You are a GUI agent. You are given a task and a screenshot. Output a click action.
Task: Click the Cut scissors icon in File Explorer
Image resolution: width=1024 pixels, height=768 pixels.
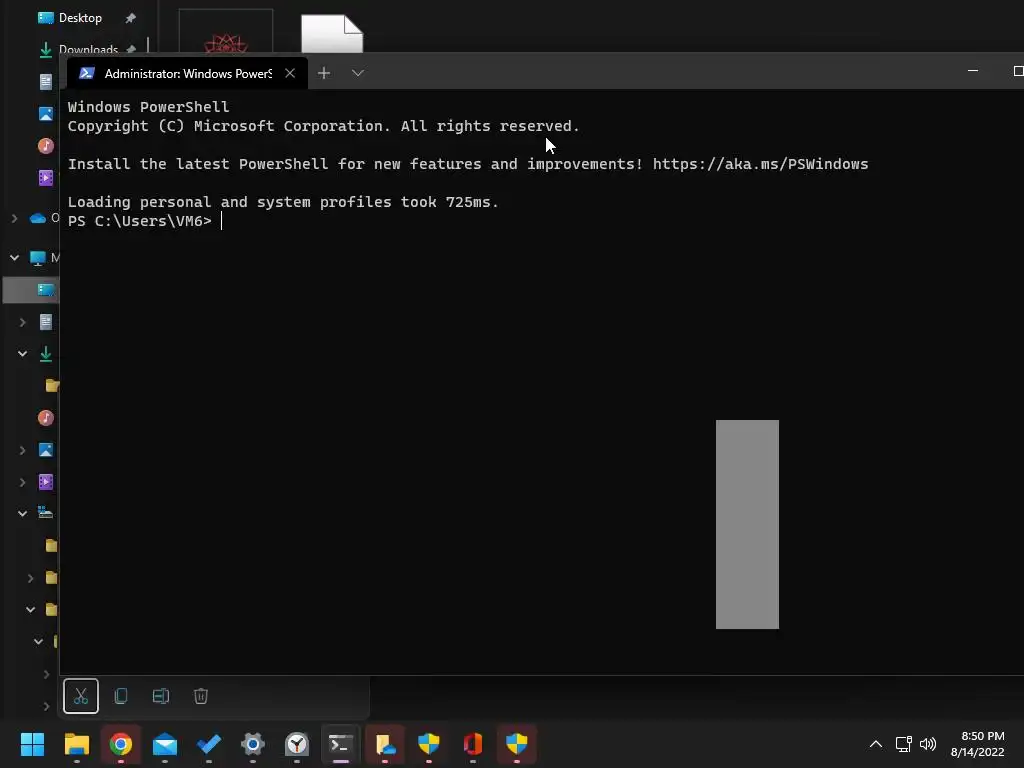[x=81, y=696]
